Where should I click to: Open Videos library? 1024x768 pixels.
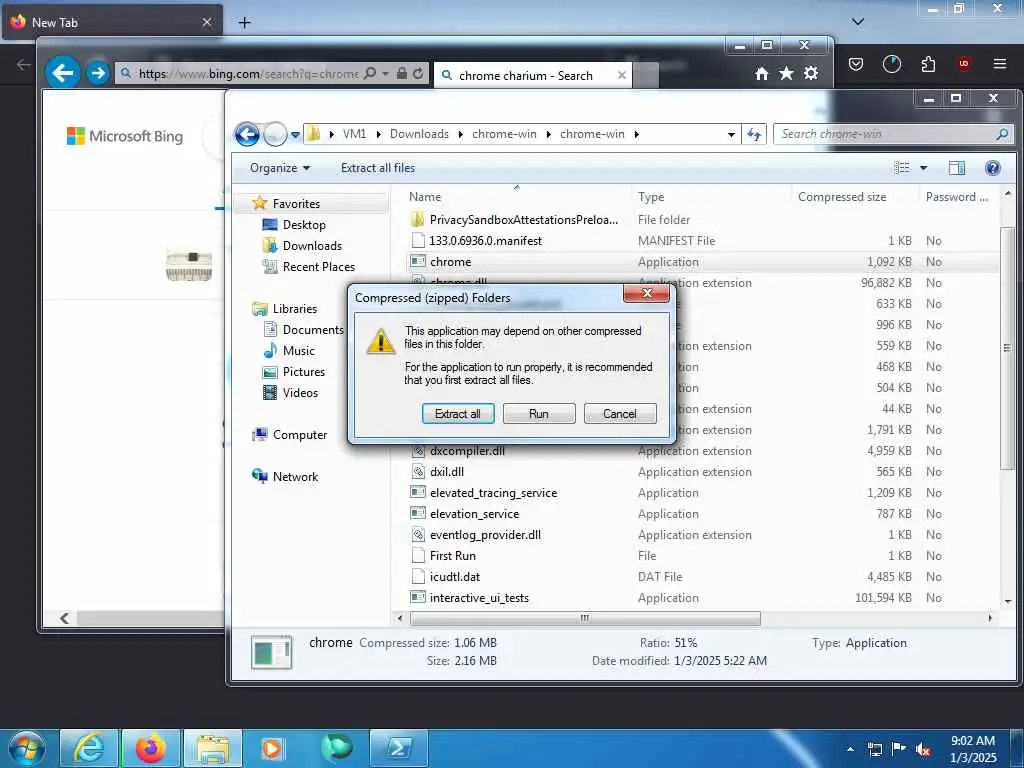(x=291, y=392)
